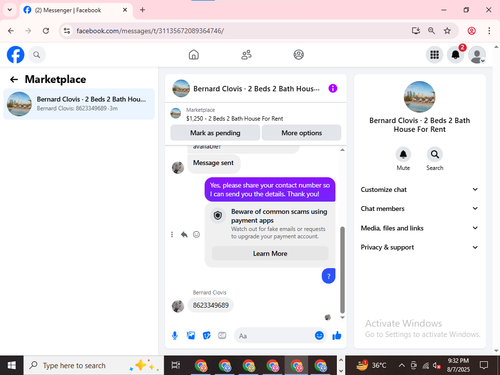This screenshot has width=500, height=375.
Task: Select the Messenger | Facebook tab
Action: 76,10
